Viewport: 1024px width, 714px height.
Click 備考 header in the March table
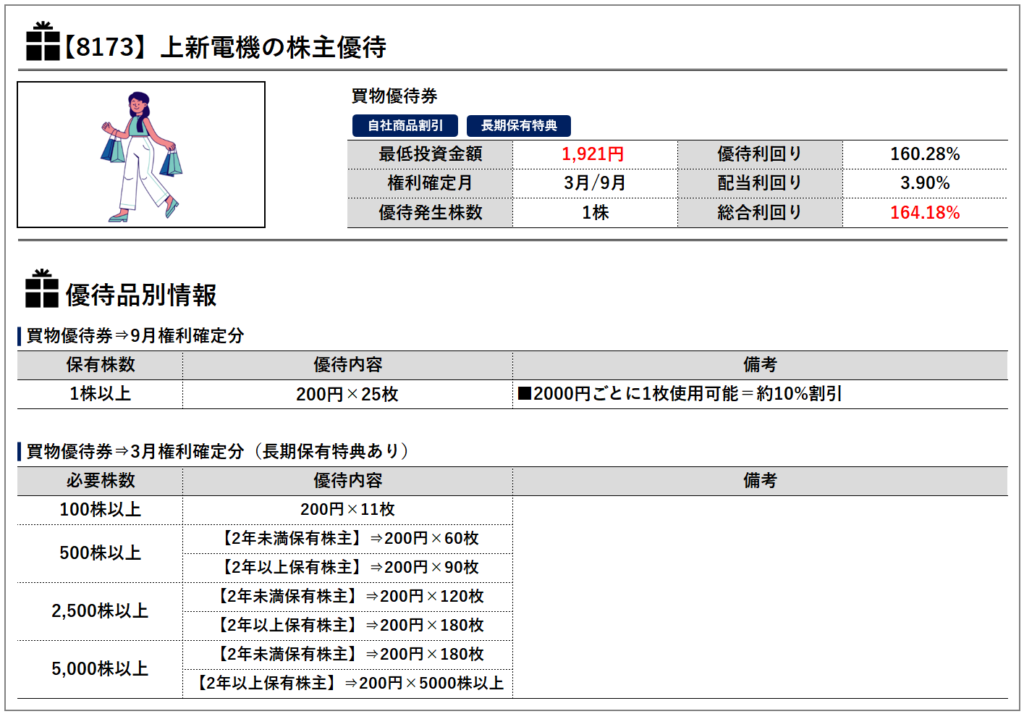[760, 481]
